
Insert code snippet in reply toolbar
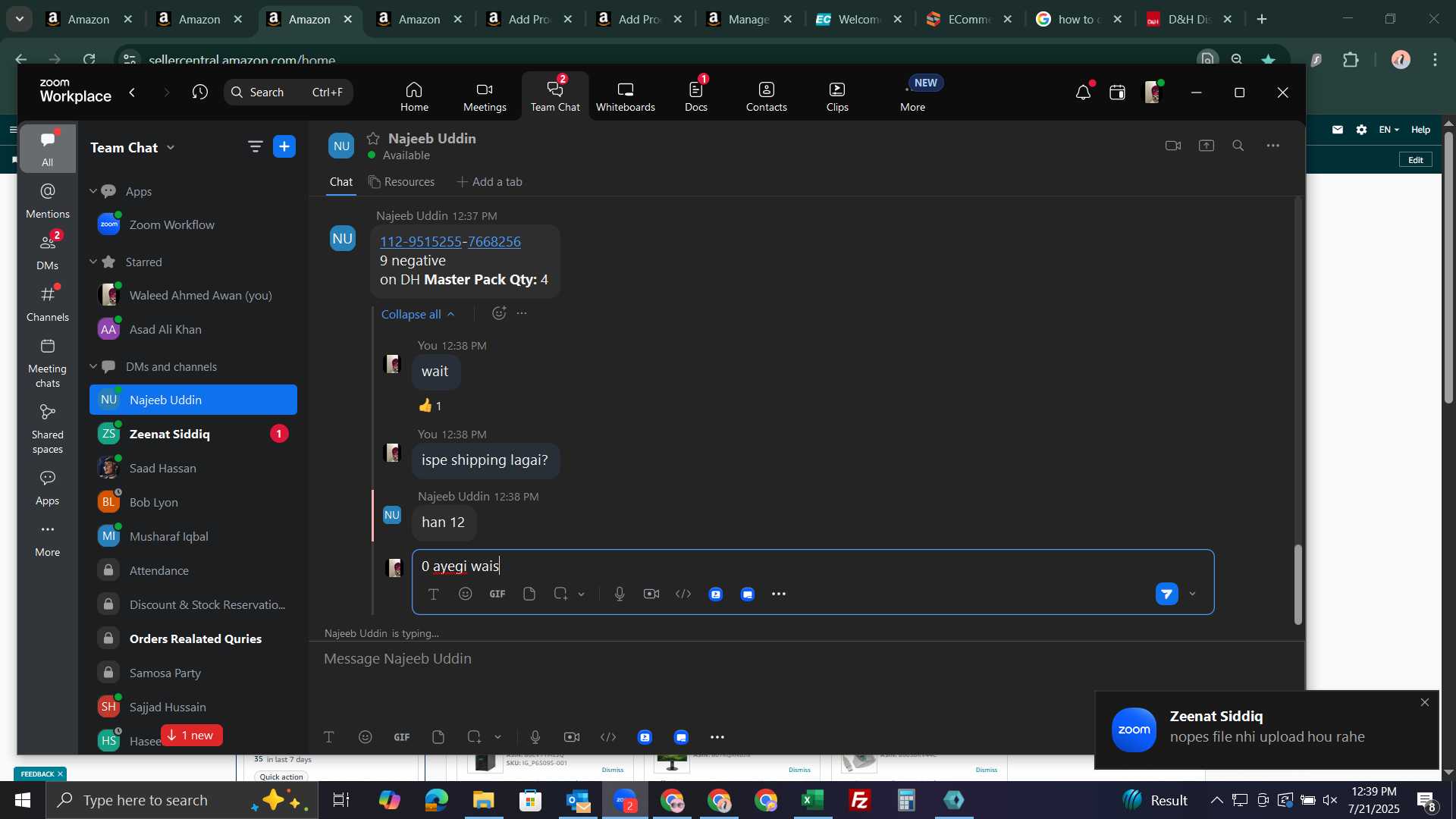[x=683, y=594]
